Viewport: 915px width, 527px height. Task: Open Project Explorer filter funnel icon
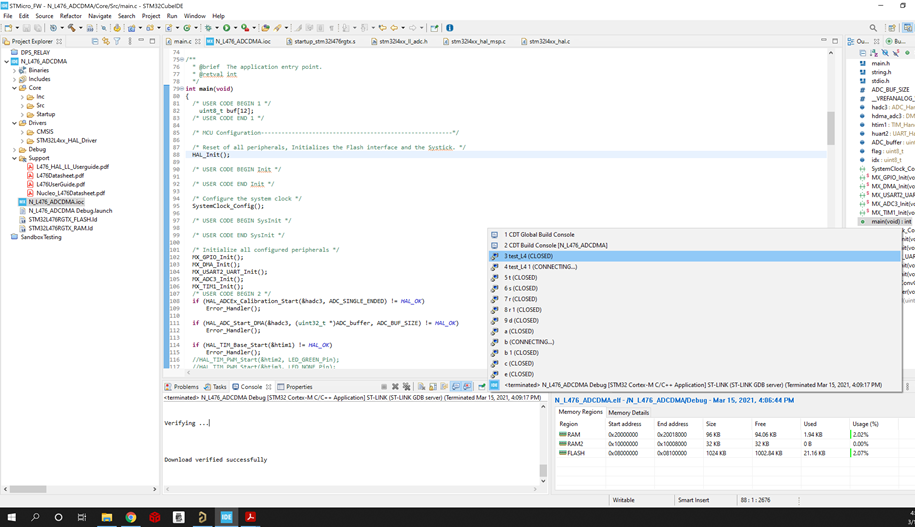coord(117,41)
